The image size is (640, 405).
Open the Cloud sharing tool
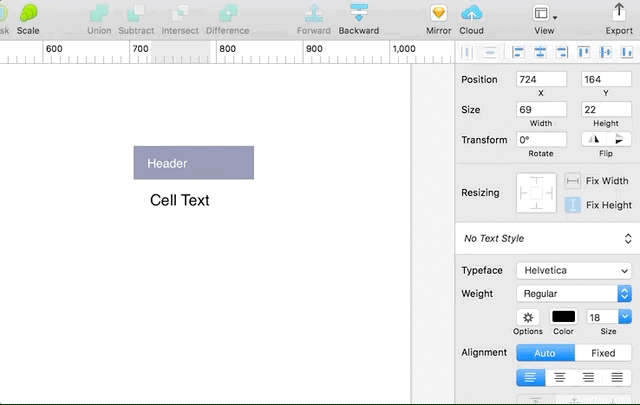471,19
